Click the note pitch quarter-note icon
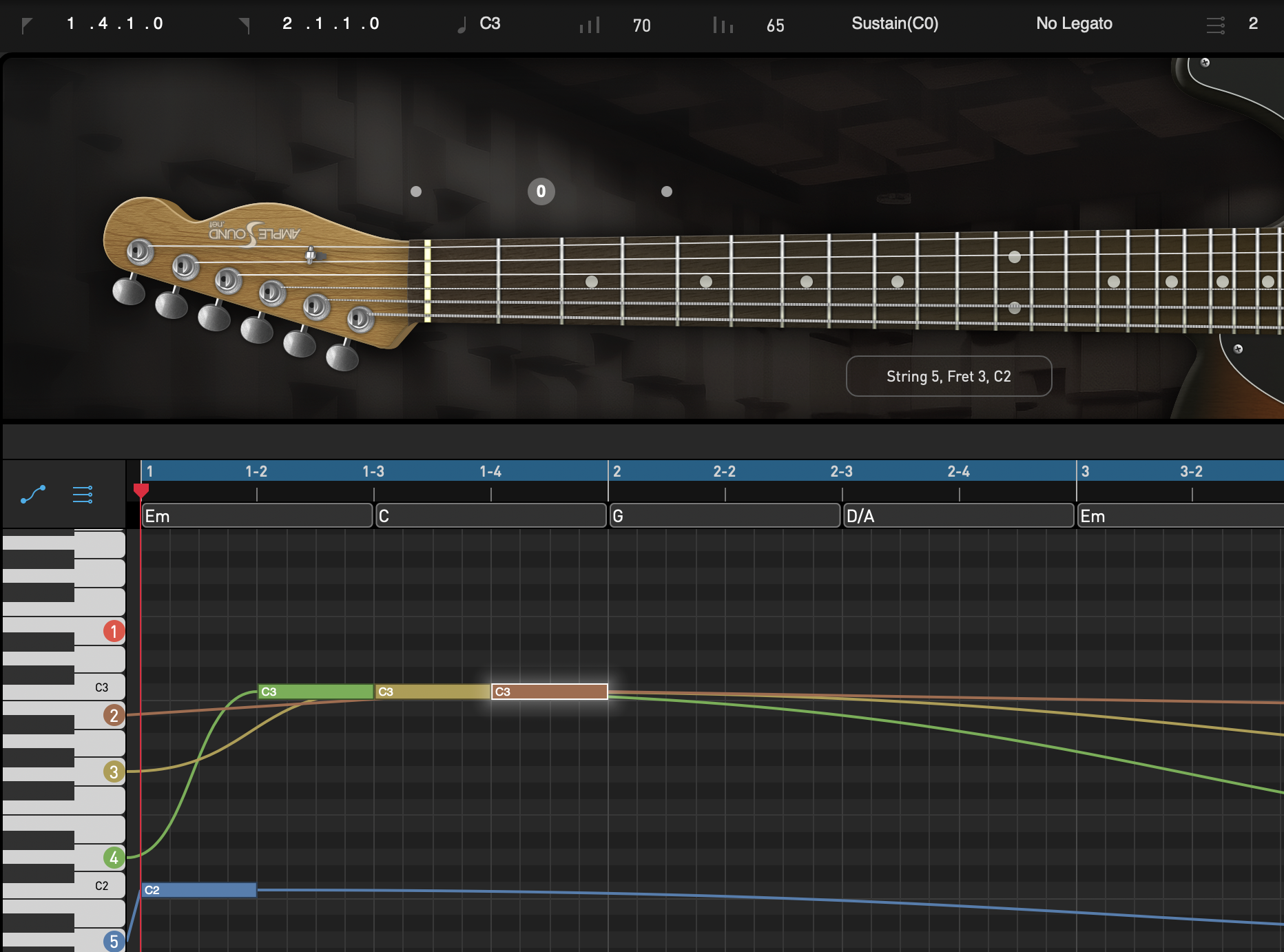The width and height of the screenshot is (1284, 952). click(x=462, y=25)
